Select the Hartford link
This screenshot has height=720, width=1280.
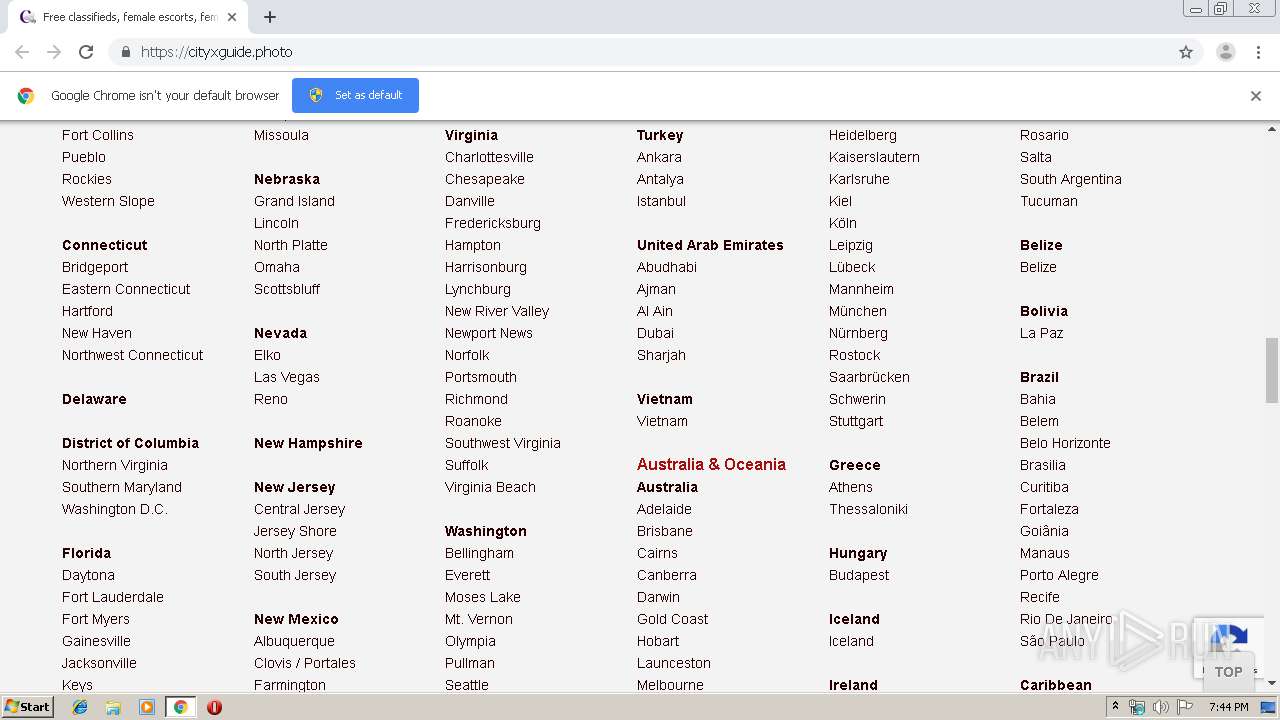click(87, 311)
